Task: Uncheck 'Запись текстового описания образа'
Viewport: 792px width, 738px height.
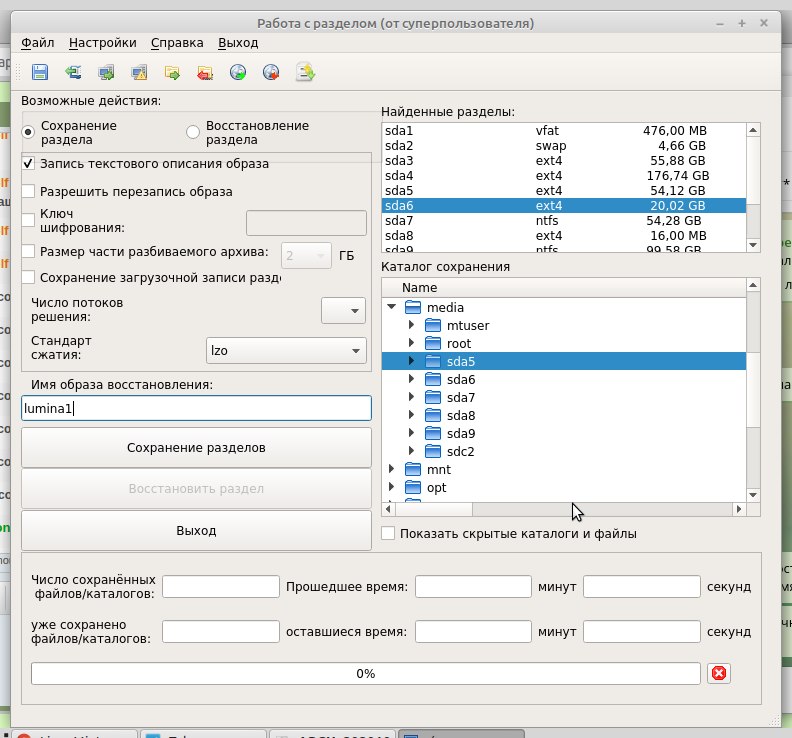Action: point(29,164)
